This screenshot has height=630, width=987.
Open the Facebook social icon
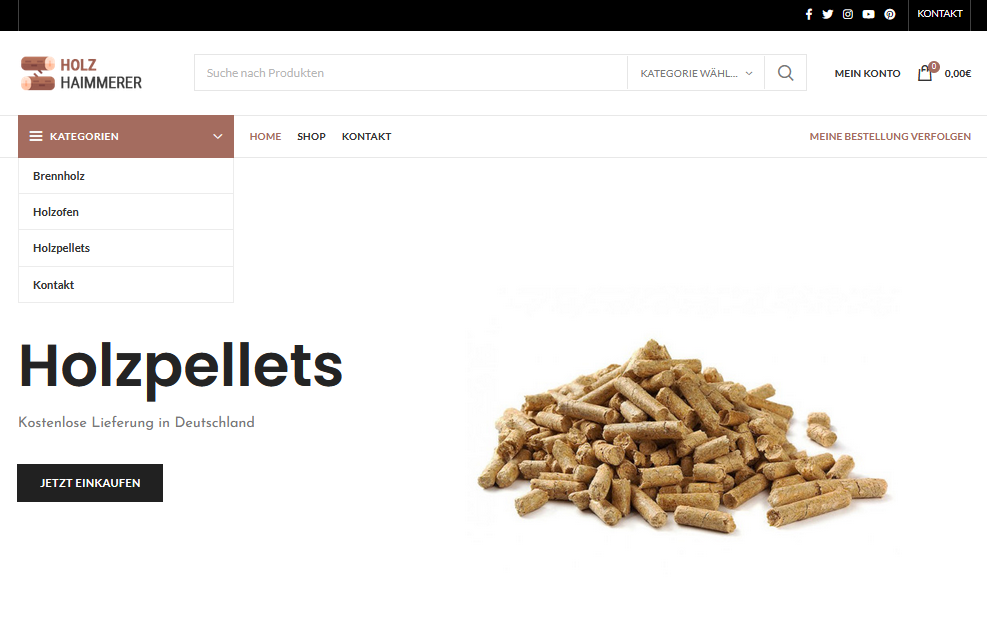(809, 14)
